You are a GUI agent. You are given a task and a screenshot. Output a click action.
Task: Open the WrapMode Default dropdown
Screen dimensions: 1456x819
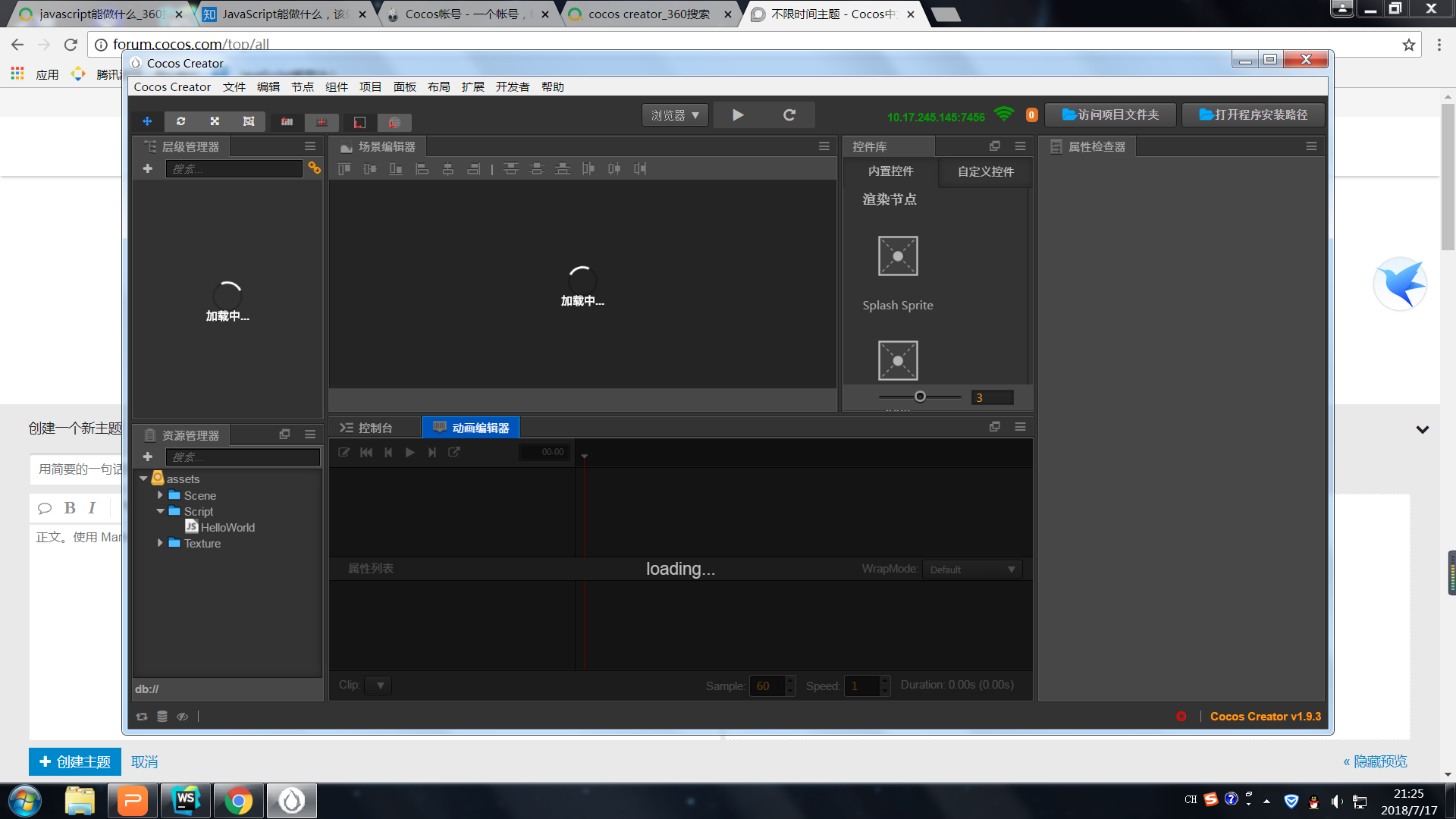pyautogui.click(x=972, y=570)
